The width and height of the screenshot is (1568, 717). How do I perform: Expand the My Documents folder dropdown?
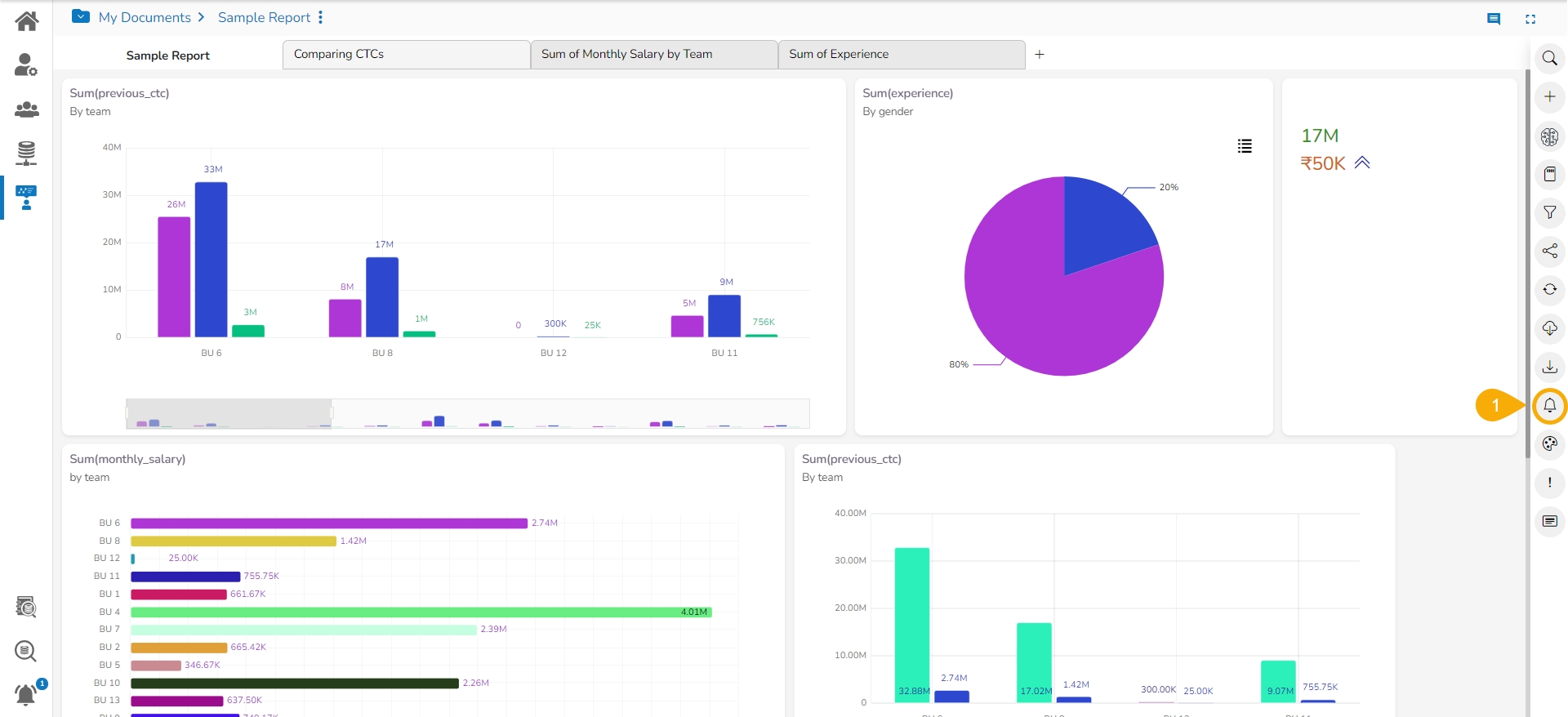(81, 16)
